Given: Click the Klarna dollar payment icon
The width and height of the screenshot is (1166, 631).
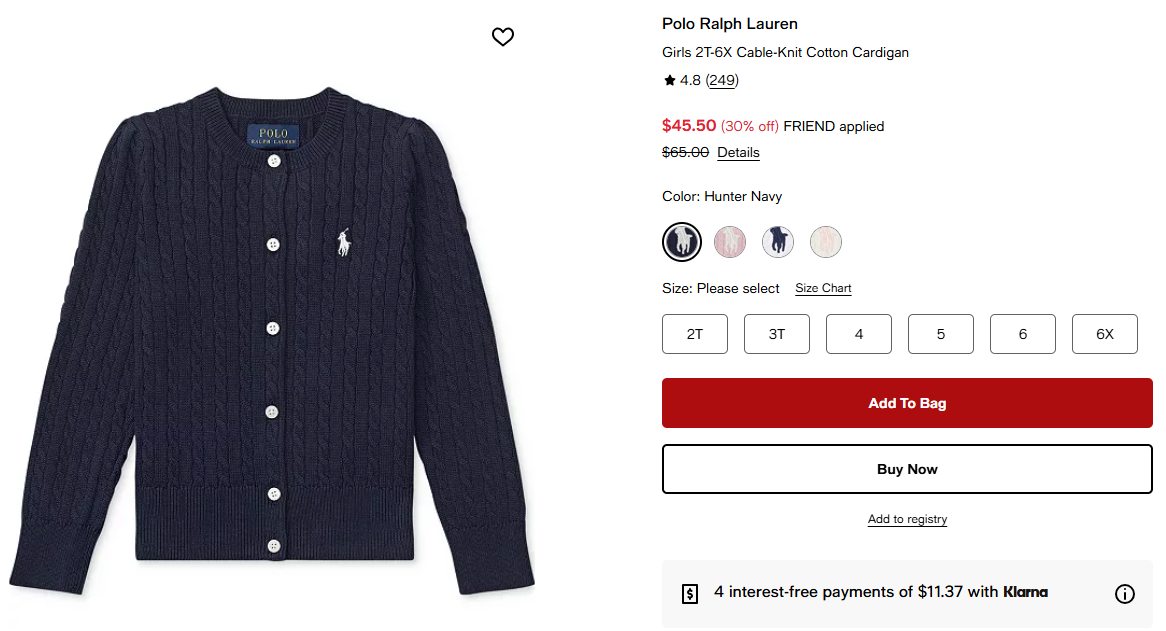Looking at the screenshot, I should pyautogui.click(x=689, y=593).
